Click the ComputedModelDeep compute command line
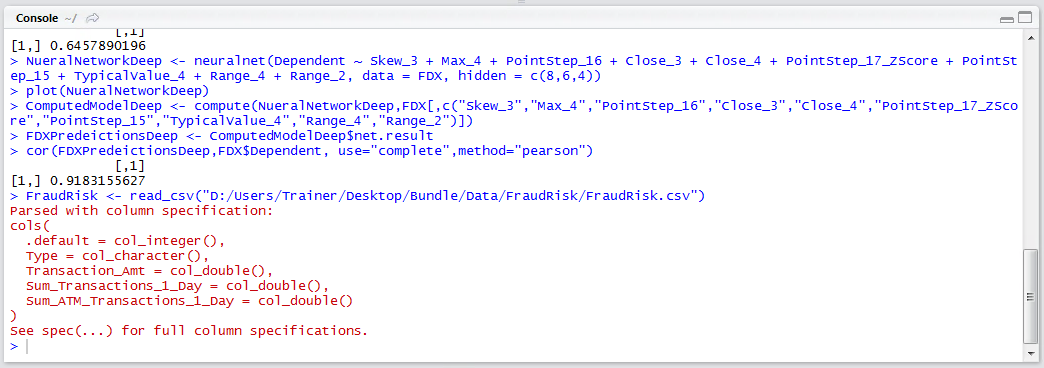Image resolution: width=1044 pixels, height=368 pixels. [x=514, y=113]
